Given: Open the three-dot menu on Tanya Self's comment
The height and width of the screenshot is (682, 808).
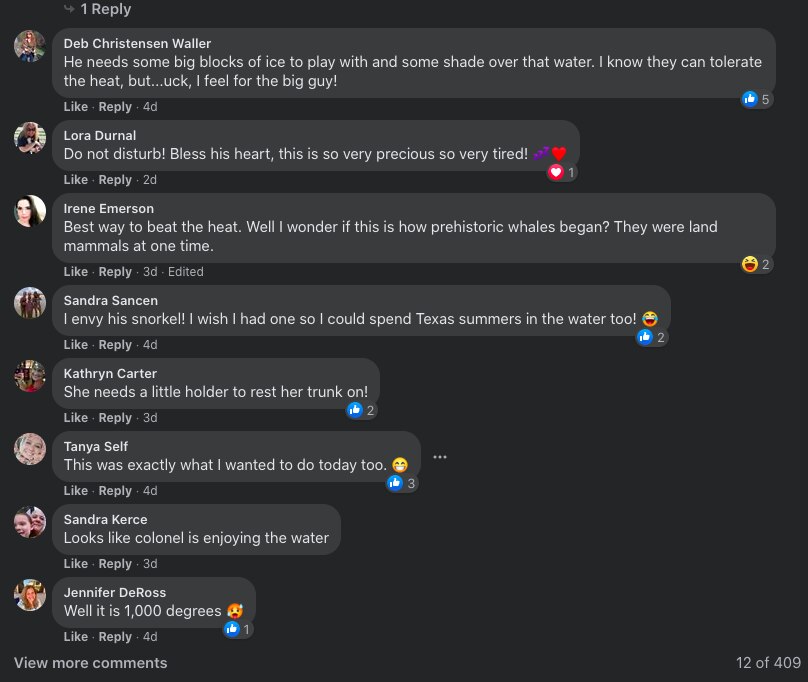Looking at the screenshot, I should click(x=440, y=457).
